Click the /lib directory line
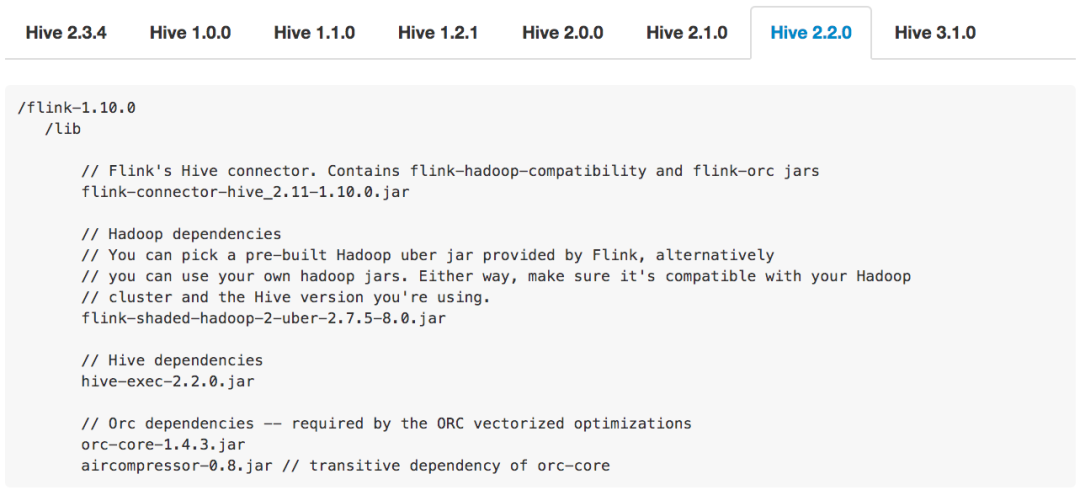Image resolution: width=1080 pixels, height=490 pixels. (x=63, y=128)
